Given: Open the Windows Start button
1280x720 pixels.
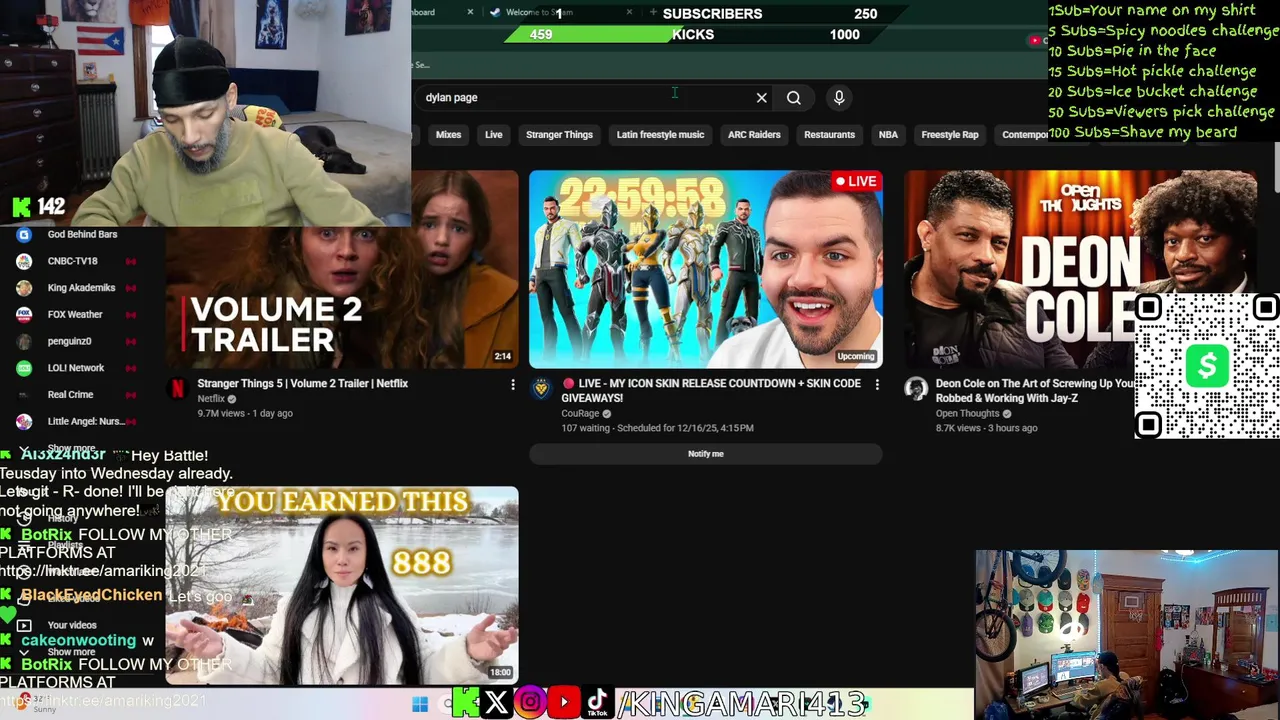Looking at the screenshot, I should pyautogui.click(x=420, y=704).
